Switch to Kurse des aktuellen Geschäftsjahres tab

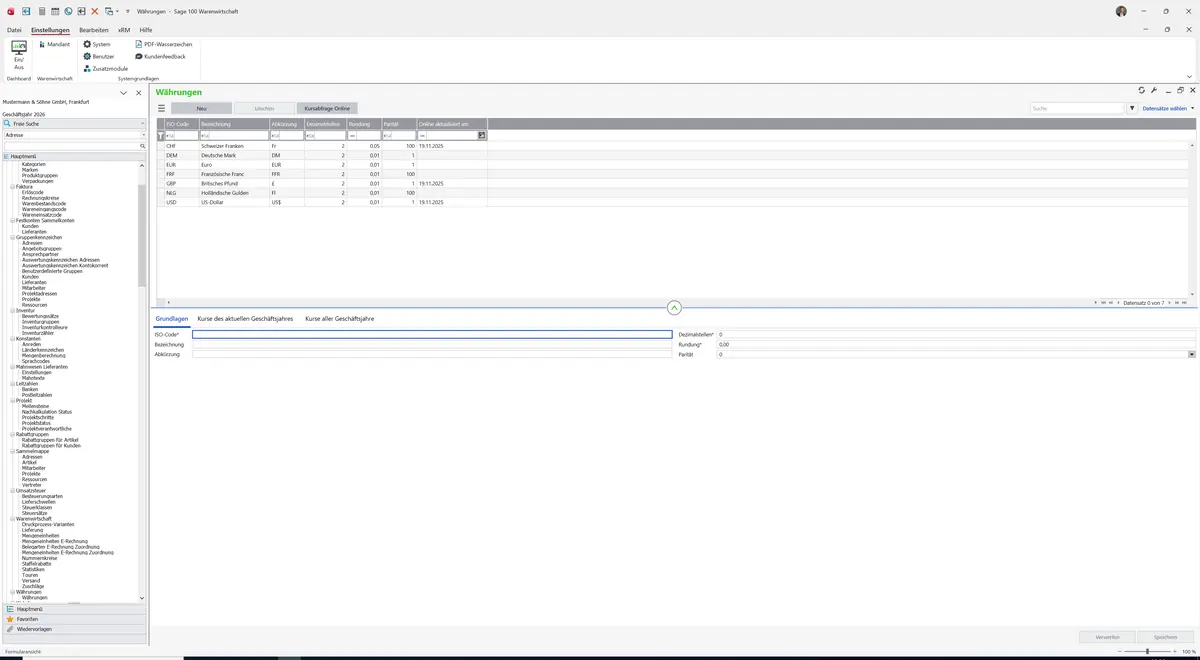coord(245,318)
